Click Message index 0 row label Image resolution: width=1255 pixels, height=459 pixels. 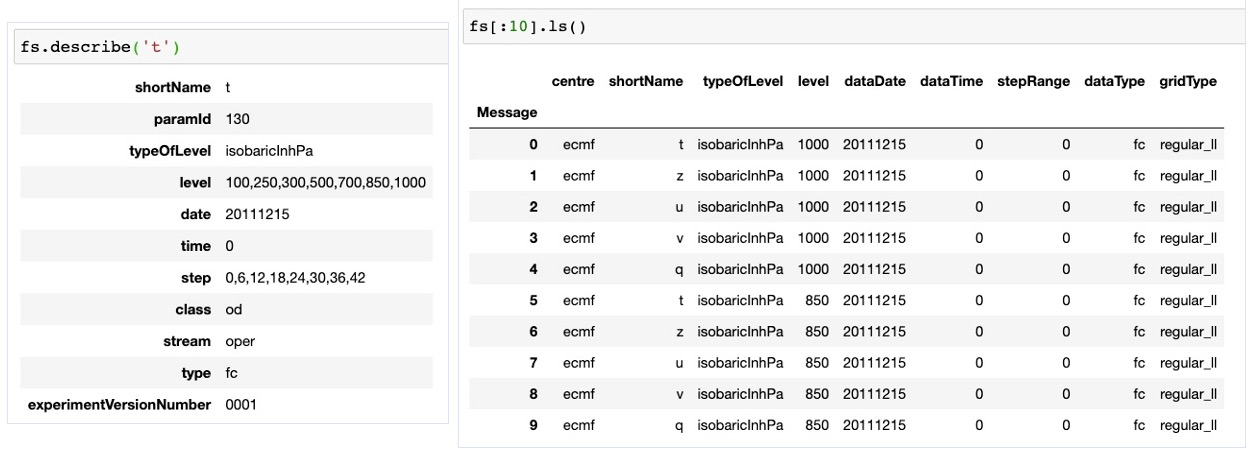533,144
